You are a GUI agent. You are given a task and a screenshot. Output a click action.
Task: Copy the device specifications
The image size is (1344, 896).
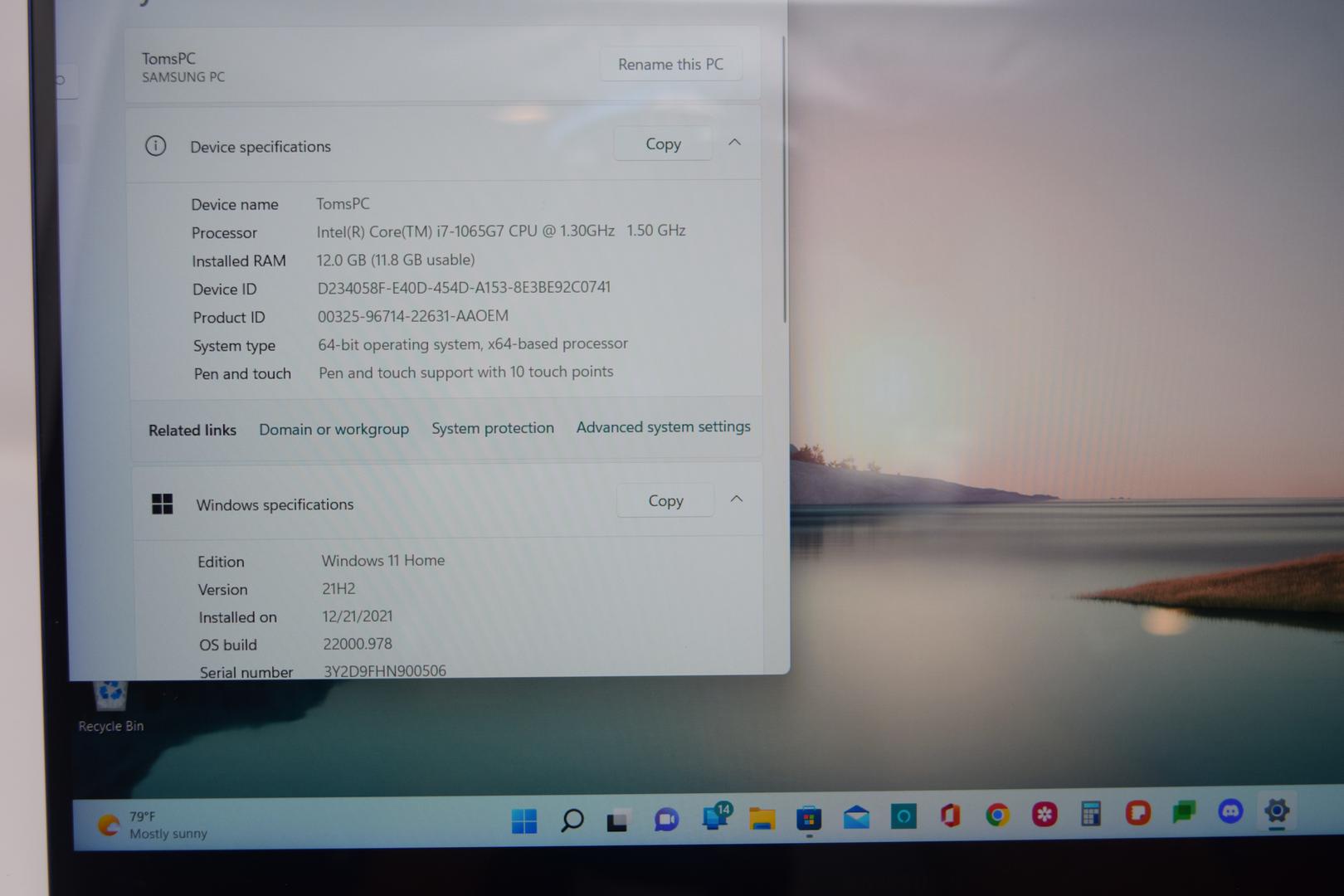[x=663, y=144]
